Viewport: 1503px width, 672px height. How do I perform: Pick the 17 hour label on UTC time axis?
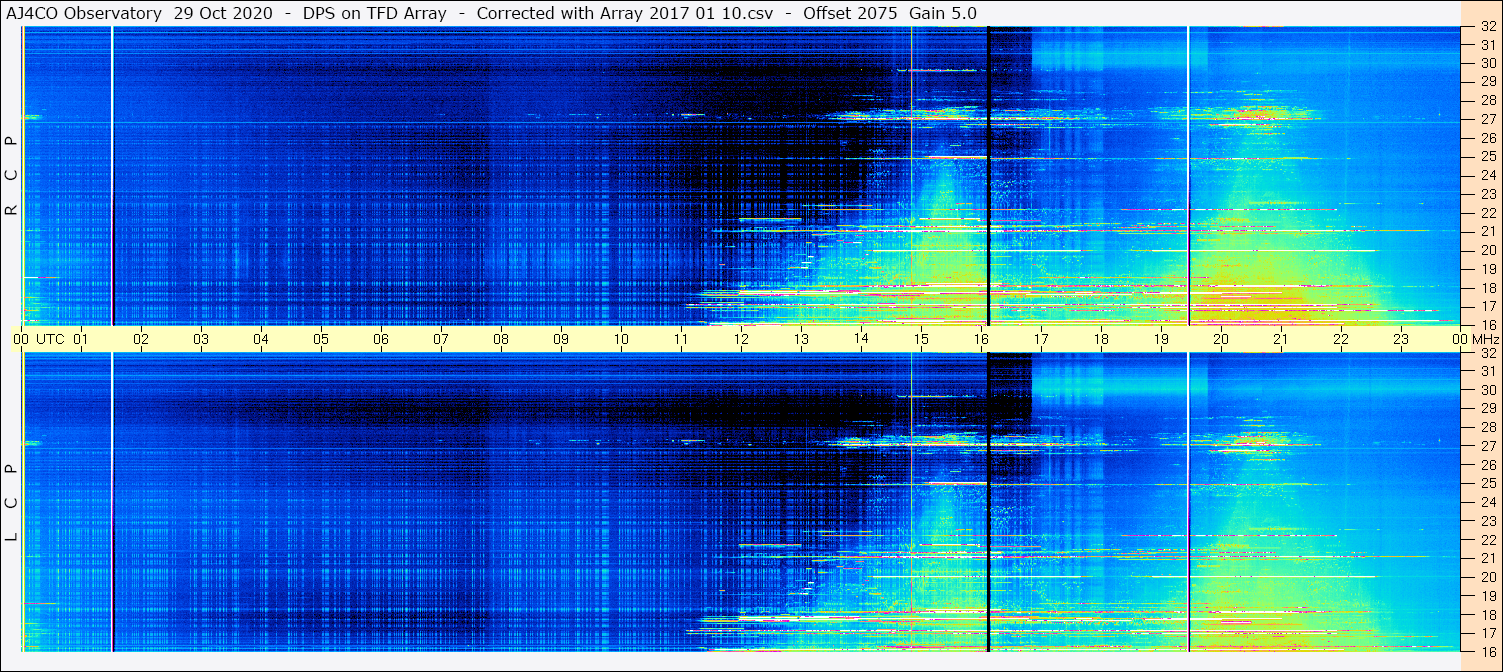coord(1041,339)
